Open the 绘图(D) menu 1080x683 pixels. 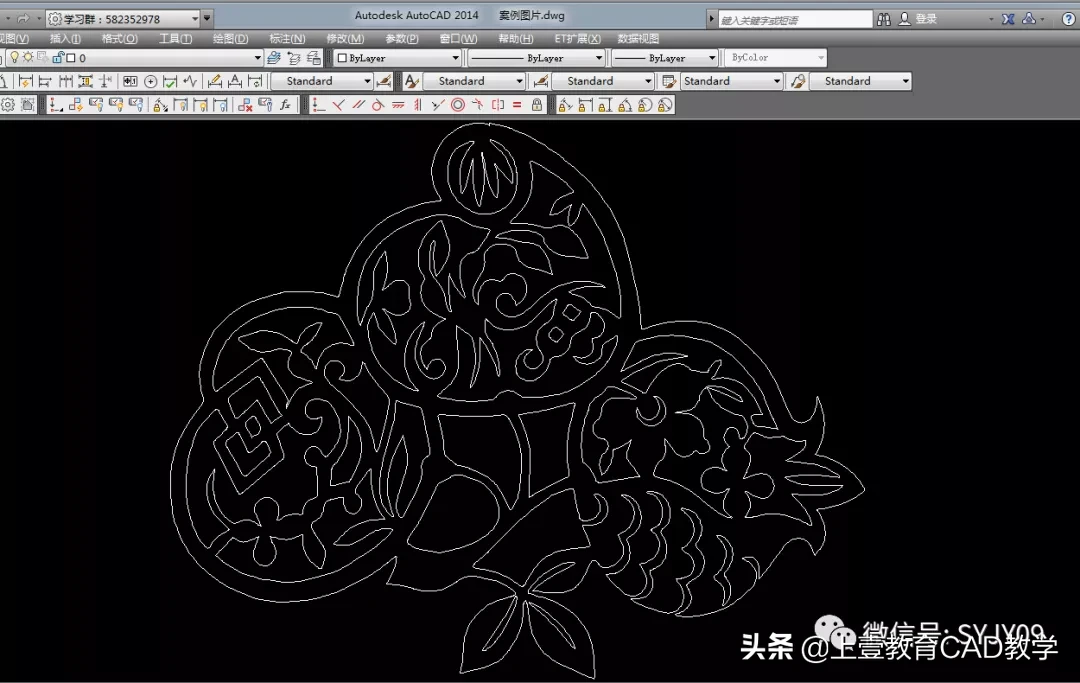click(x=231, y=39)
